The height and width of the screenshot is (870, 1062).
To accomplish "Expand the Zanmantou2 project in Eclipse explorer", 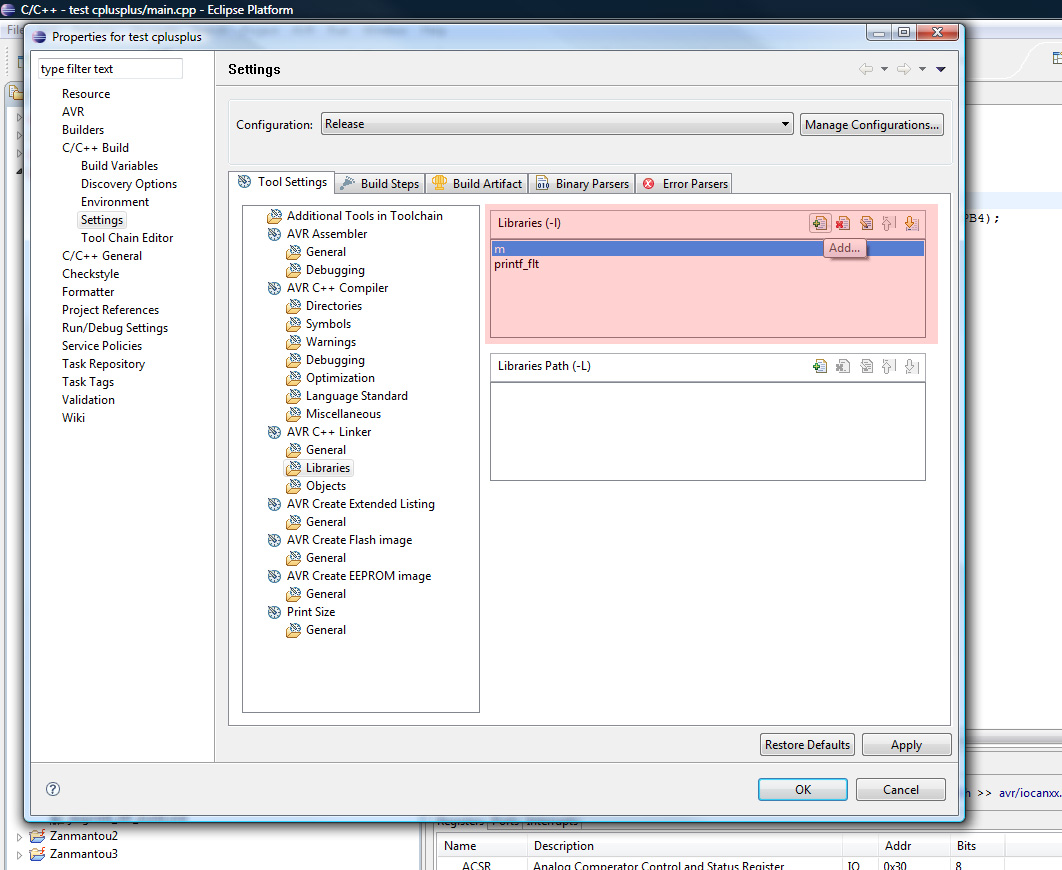I will [19, 837].
